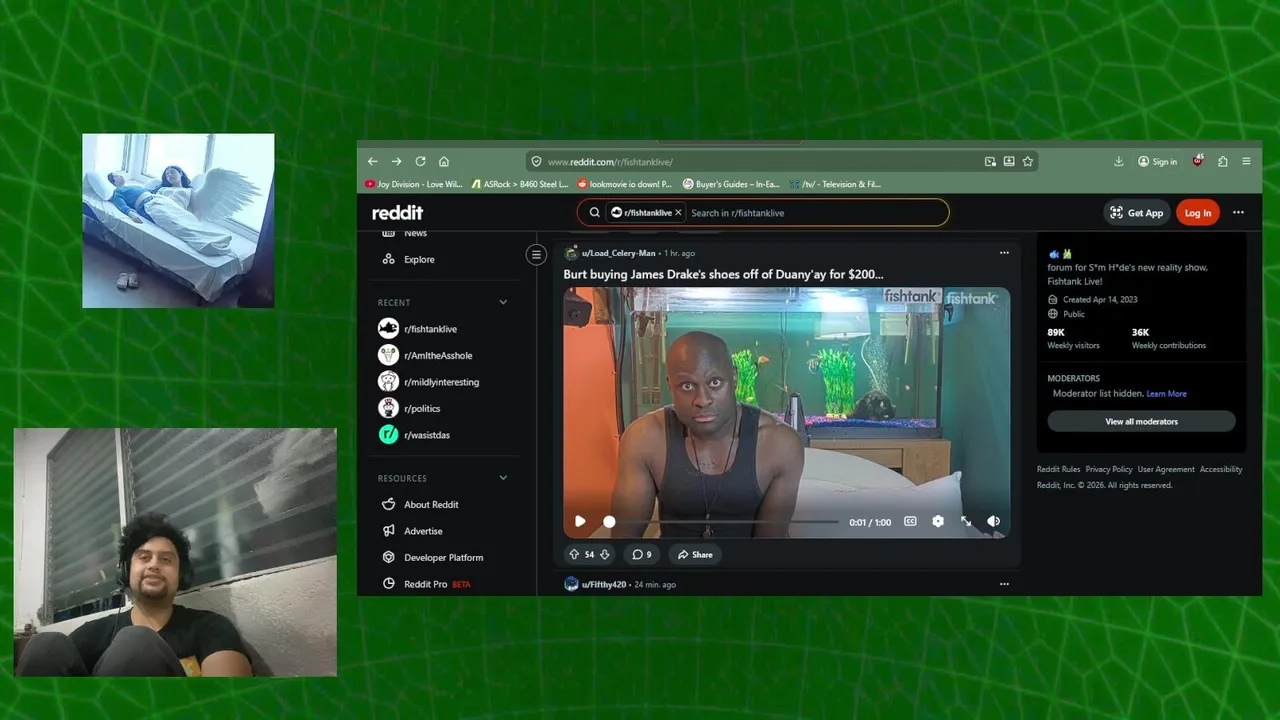
Task: Open the Joy Division bookmark
Action: click(414, 184)
